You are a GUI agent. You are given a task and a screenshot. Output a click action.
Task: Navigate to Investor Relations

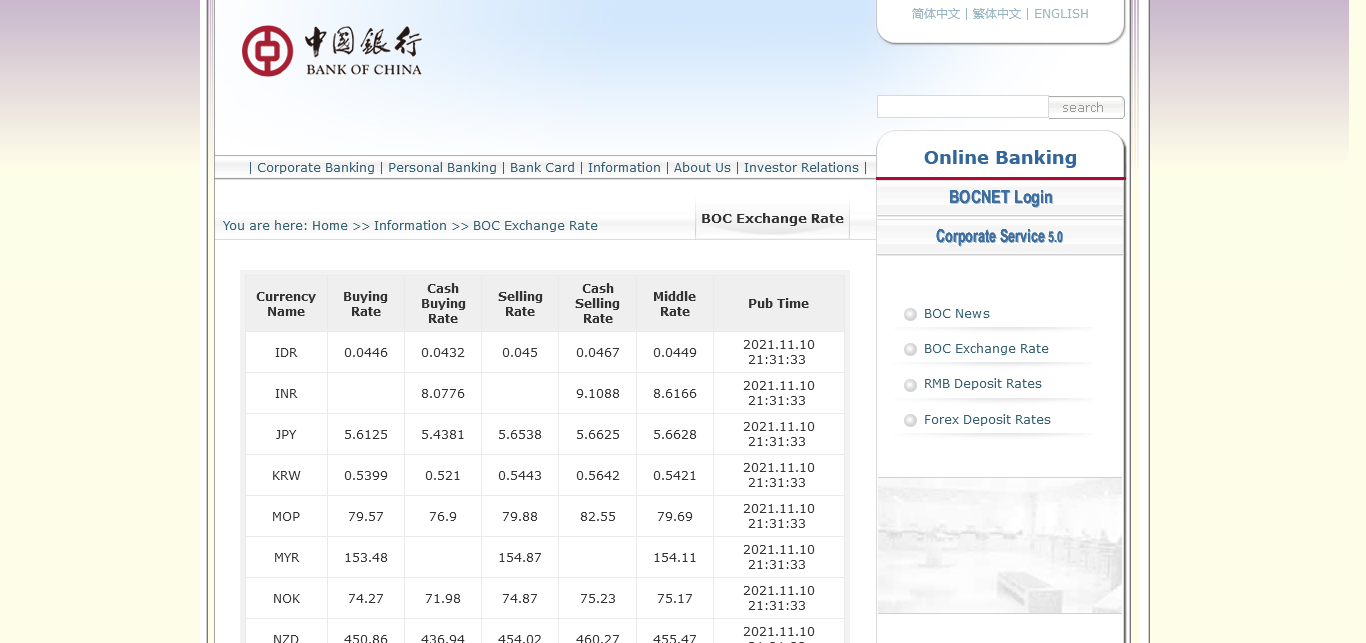pos(801,168)
